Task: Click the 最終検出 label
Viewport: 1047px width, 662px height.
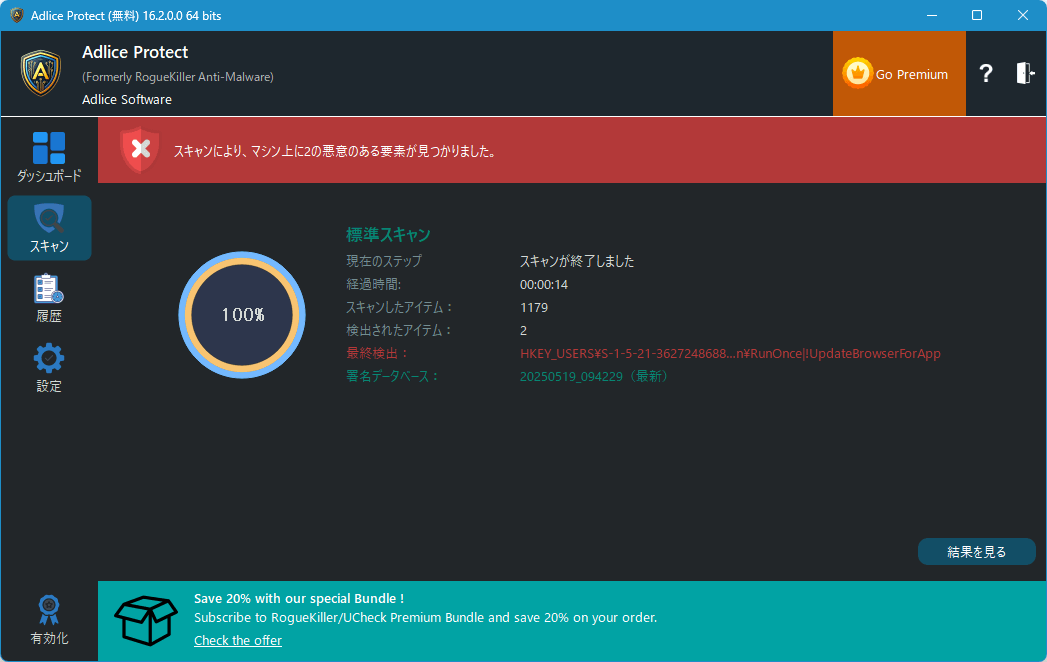Action: click(377, 353)
